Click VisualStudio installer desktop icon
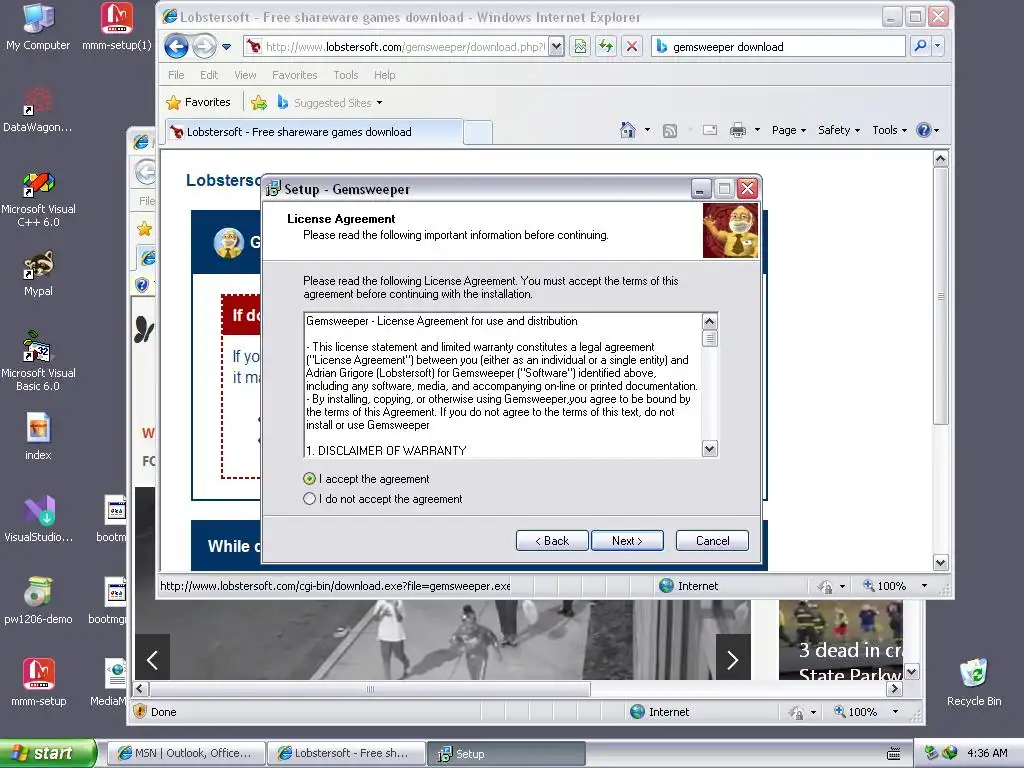Image resolution: width=1024 pixels, height=768 pixels. pyautogui.click(x=39, y=519)
